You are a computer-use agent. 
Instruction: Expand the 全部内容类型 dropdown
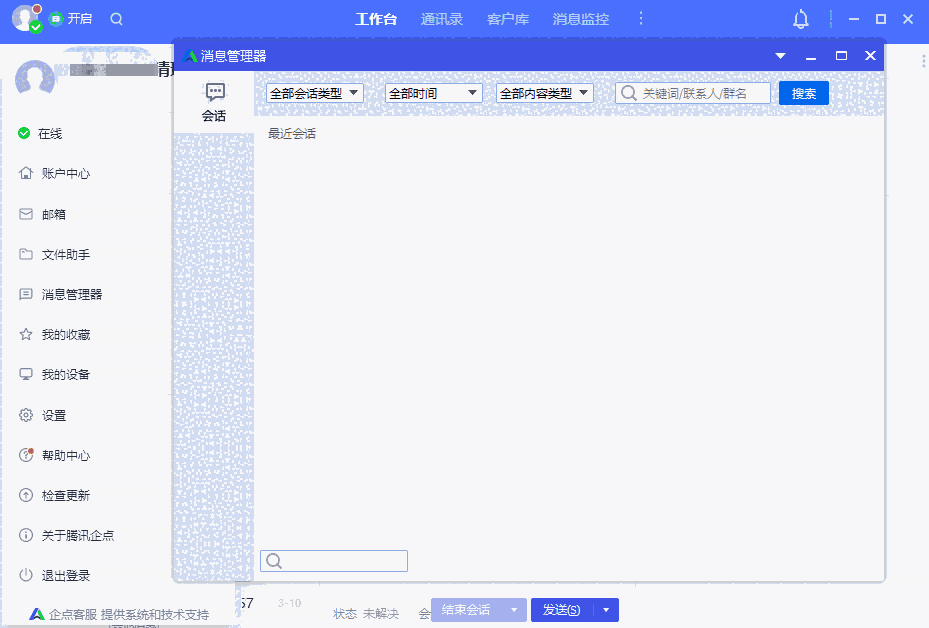[544, 93]
